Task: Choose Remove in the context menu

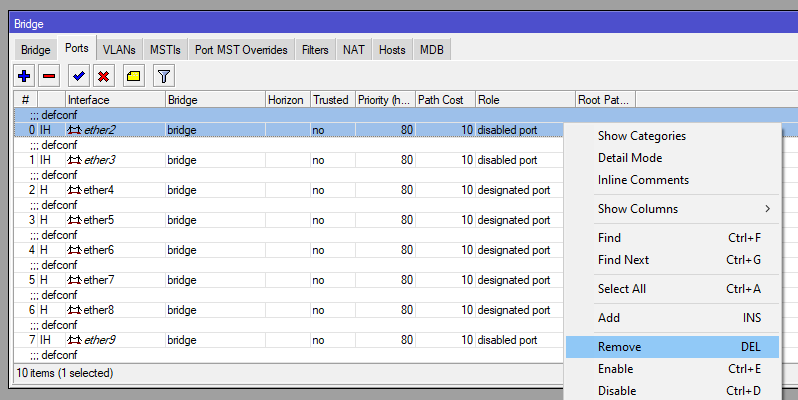Action: pos(672,347)
